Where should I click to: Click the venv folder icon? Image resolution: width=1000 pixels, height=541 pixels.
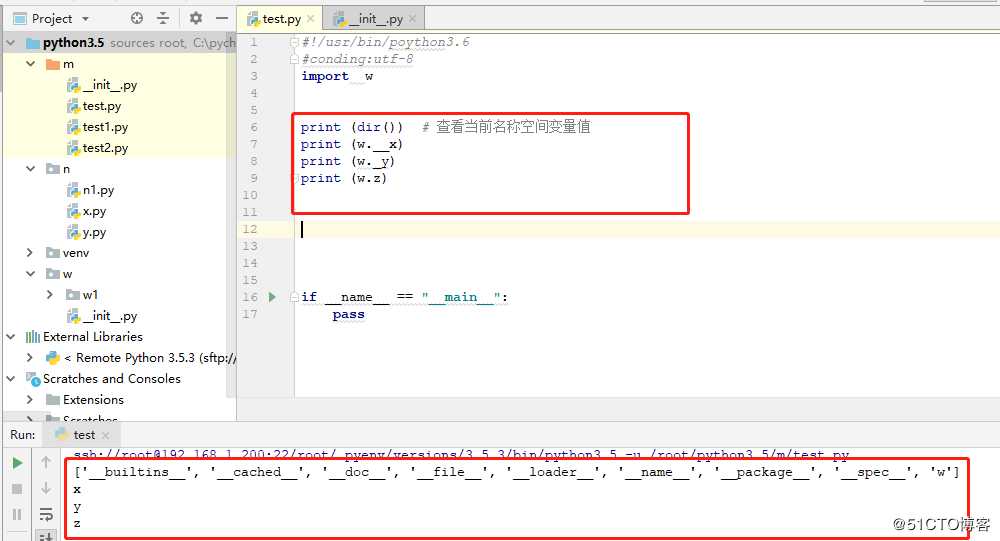pos(53,253)
